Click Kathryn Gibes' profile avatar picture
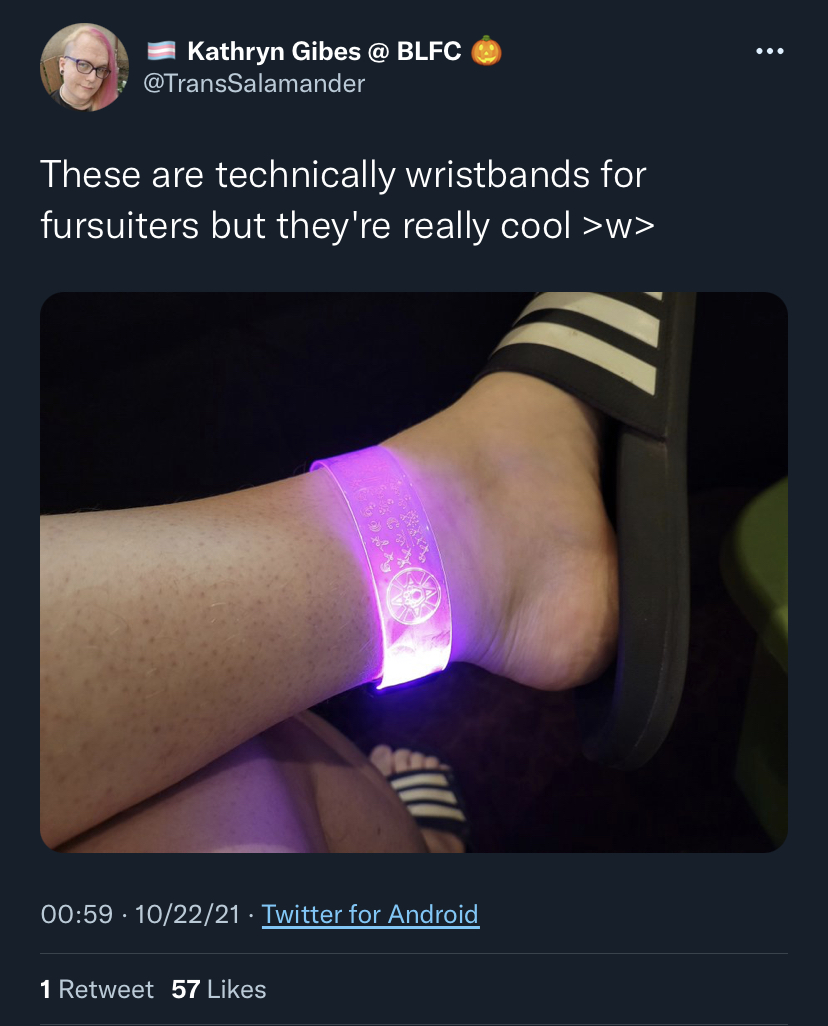Screen dimensions: 828x1026 [84, 67]
